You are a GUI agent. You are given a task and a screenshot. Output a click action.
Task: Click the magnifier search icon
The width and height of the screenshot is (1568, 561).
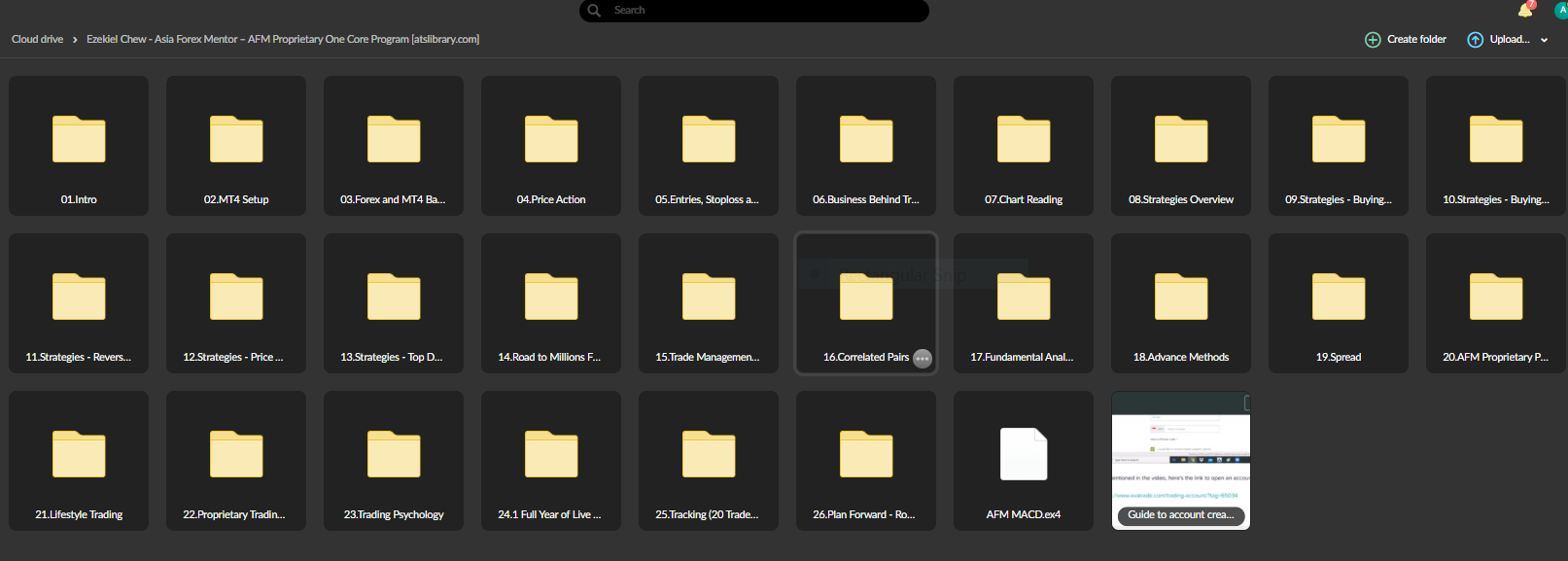click(x=594, y=11)
